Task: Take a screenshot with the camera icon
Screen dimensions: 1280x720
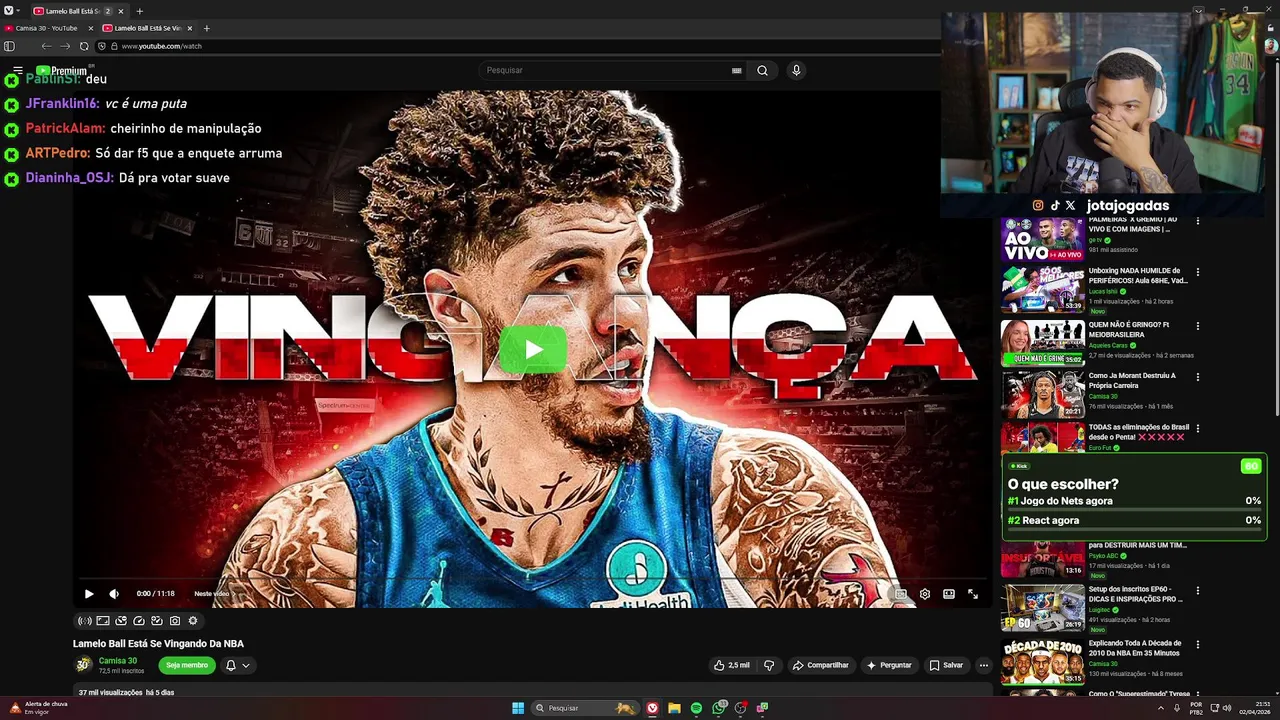Action: point(175,621)
